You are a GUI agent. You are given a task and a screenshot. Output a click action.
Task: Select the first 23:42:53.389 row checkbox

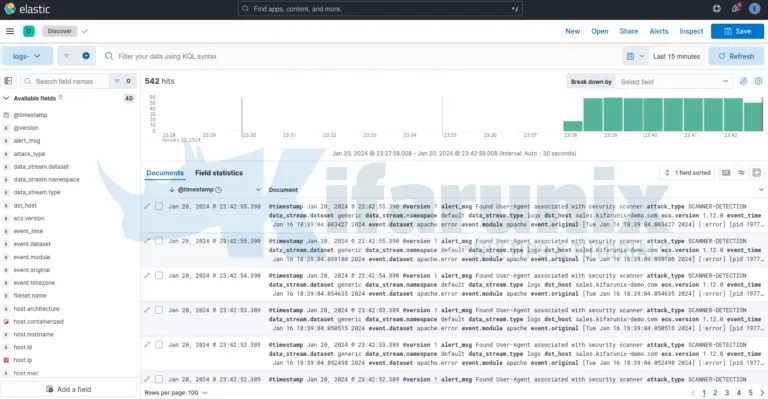[159, 310]
